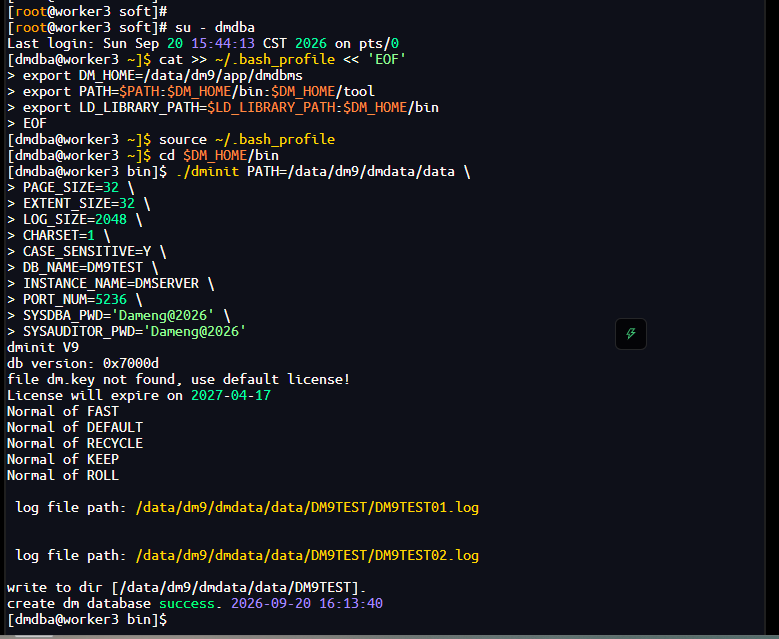Click the 'Normal of ROLL' line

63,476
